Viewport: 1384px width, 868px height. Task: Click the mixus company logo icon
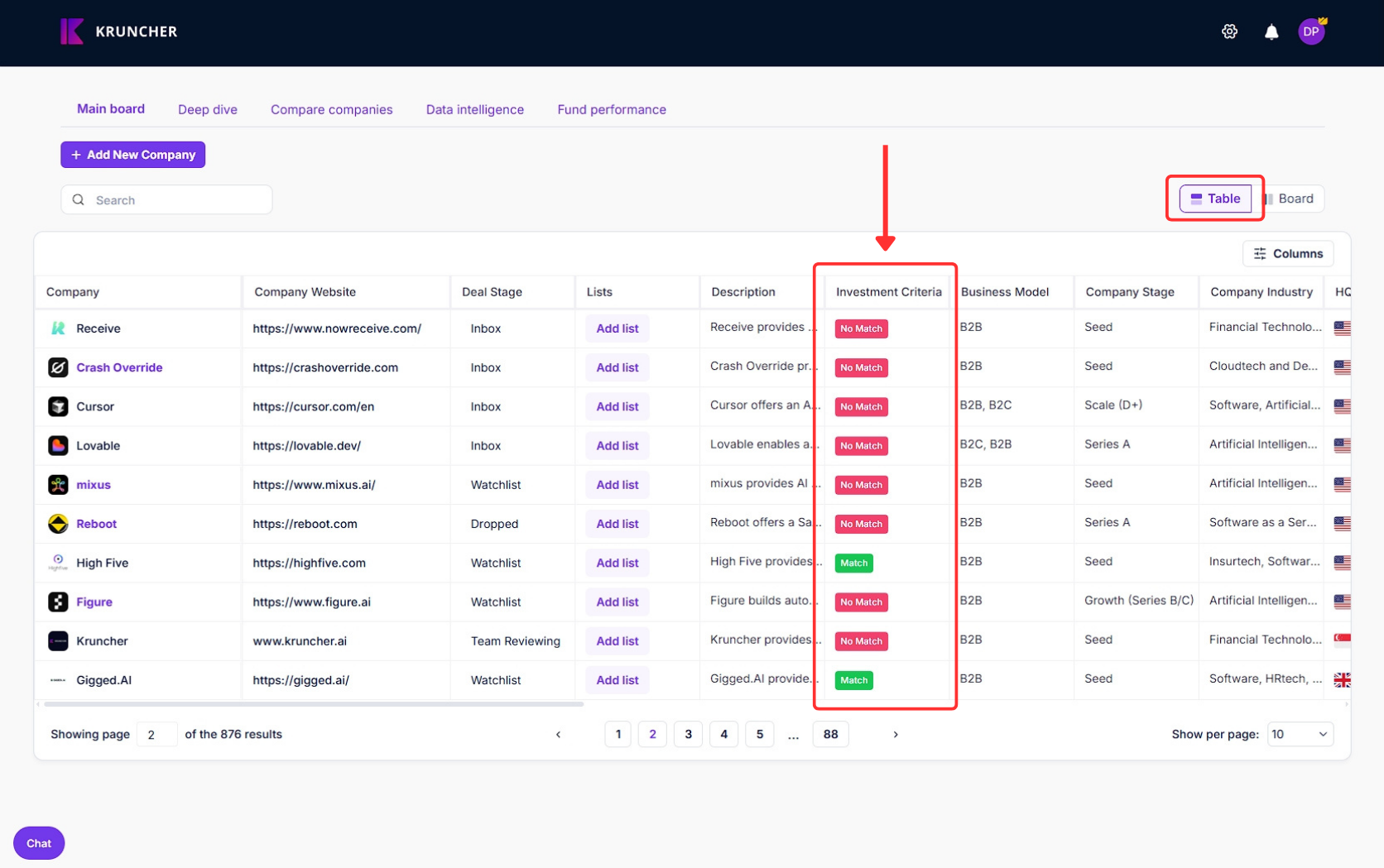pyautogui.click(x=58, y=485)
